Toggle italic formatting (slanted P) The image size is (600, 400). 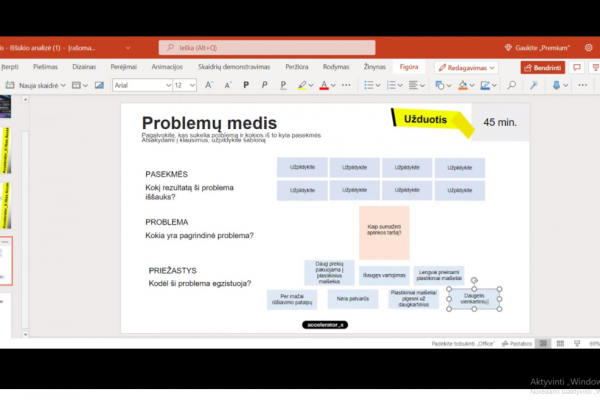pos(264,85)
